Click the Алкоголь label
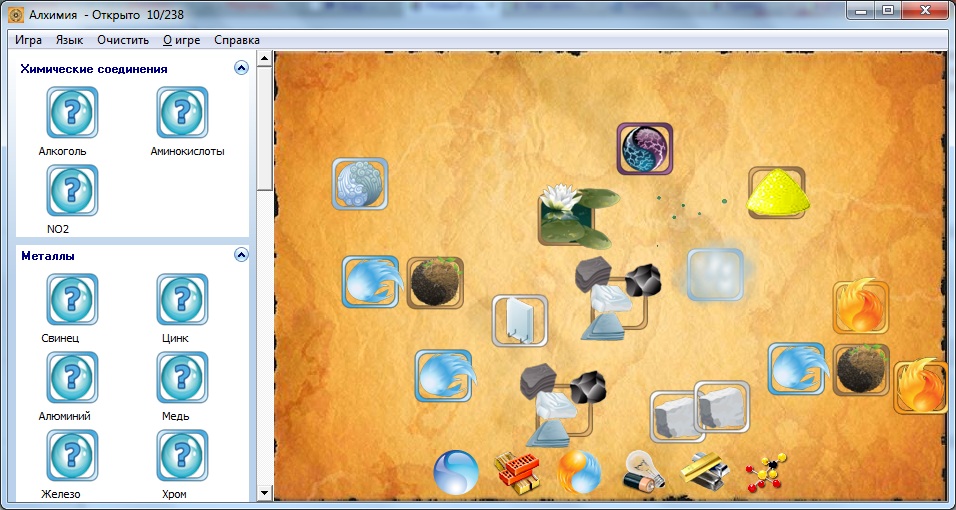 tap(62, 151)
